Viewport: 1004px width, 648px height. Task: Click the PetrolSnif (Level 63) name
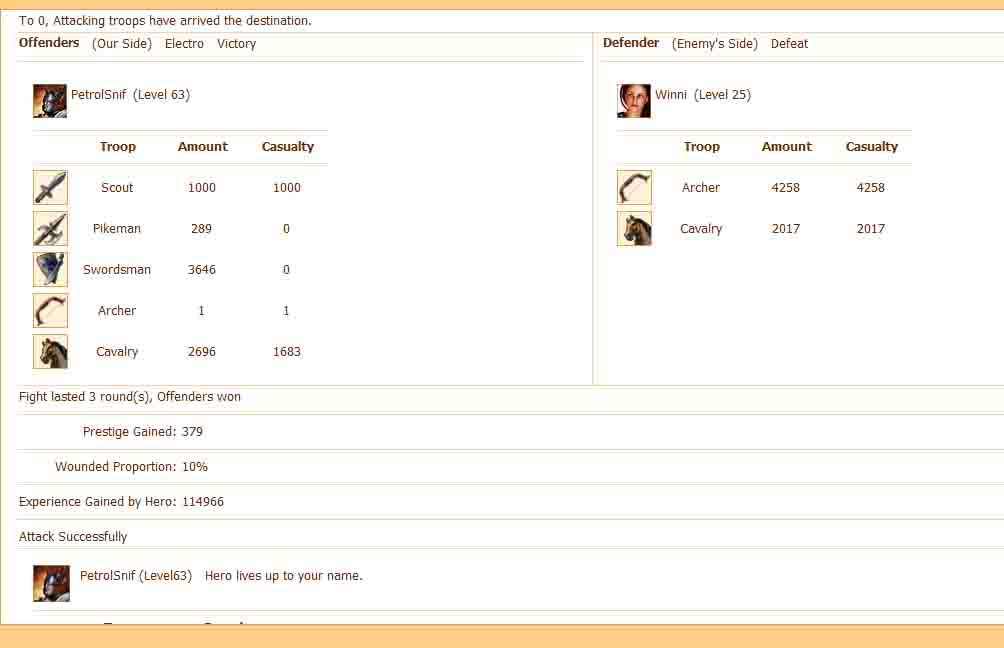coord(130,95)
